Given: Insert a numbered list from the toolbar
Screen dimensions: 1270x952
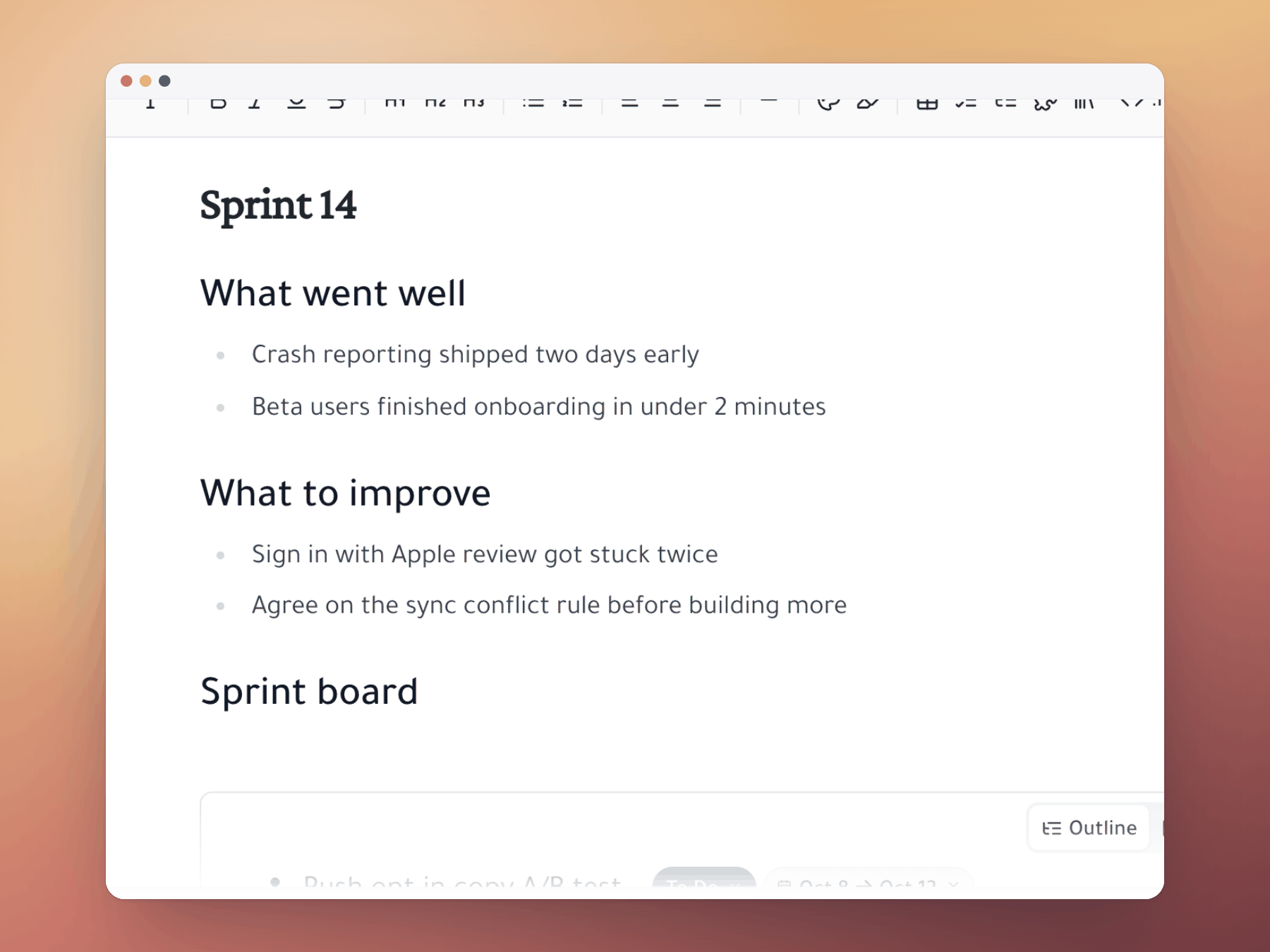Looking at the screenshot, I should 572,103.
